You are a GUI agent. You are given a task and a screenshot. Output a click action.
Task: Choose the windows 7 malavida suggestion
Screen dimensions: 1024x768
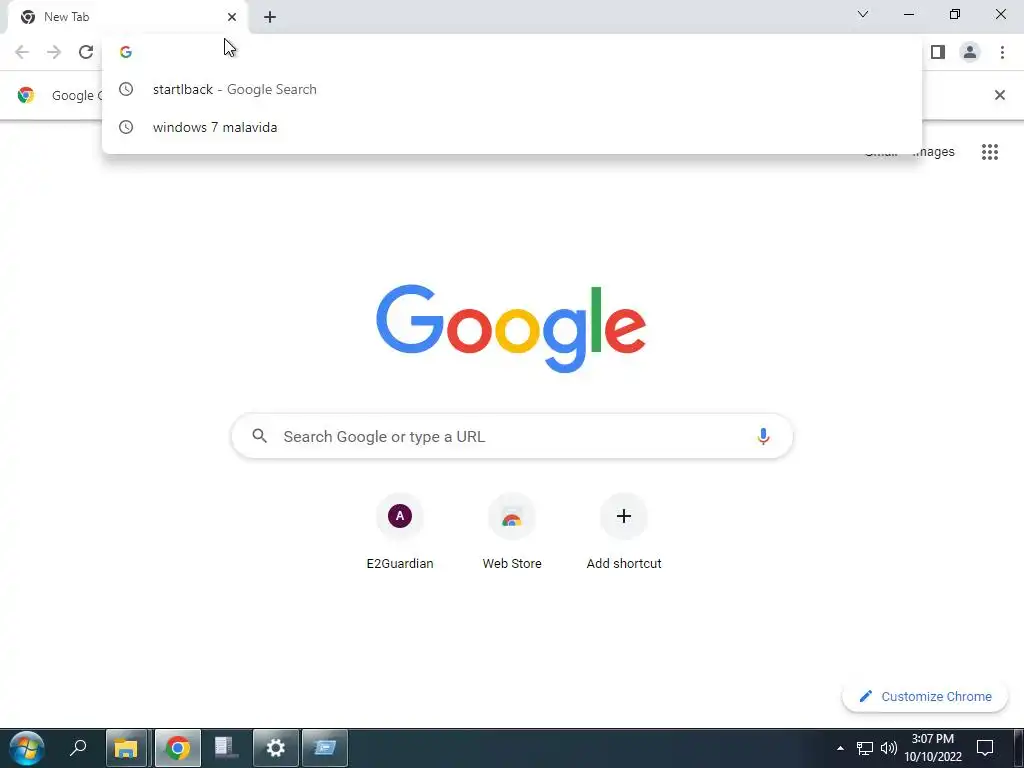point(512,127)
